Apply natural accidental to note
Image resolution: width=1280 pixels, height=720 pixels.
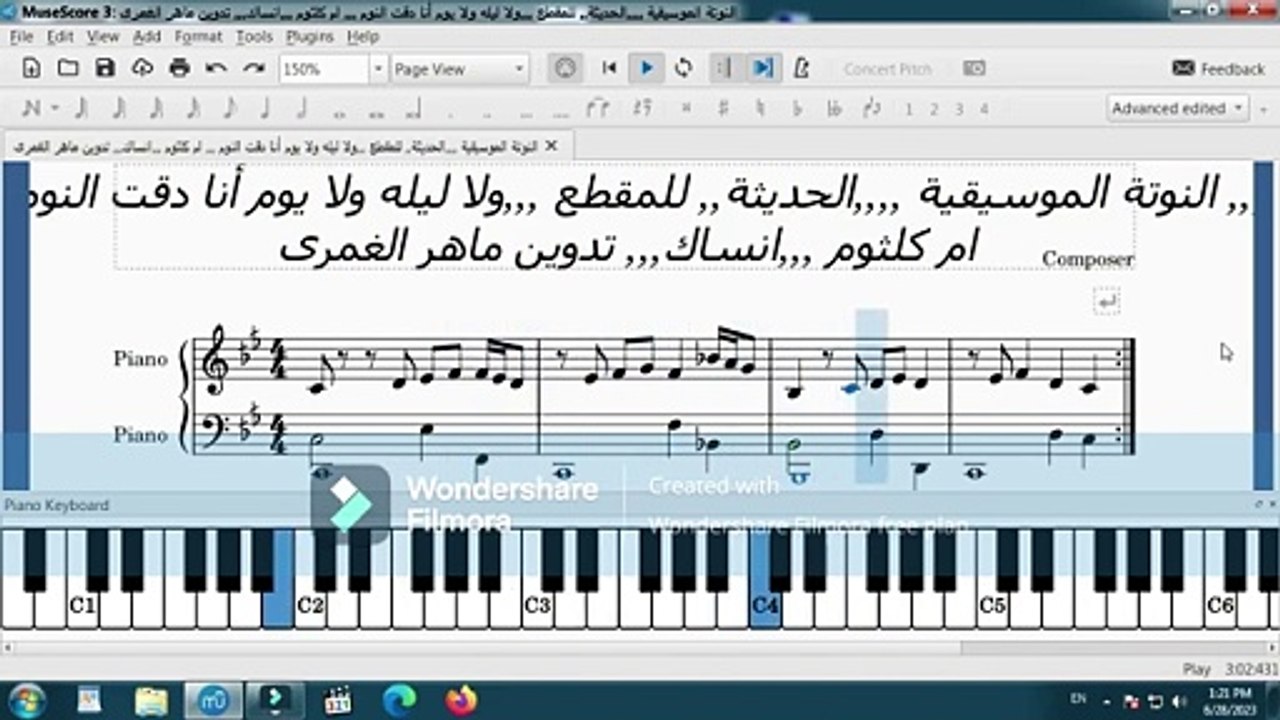(x=760, y=108)
